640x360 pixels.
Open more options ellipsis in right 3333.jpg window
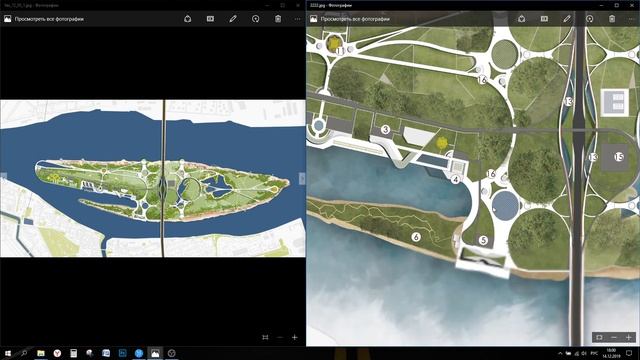[632, 19]
